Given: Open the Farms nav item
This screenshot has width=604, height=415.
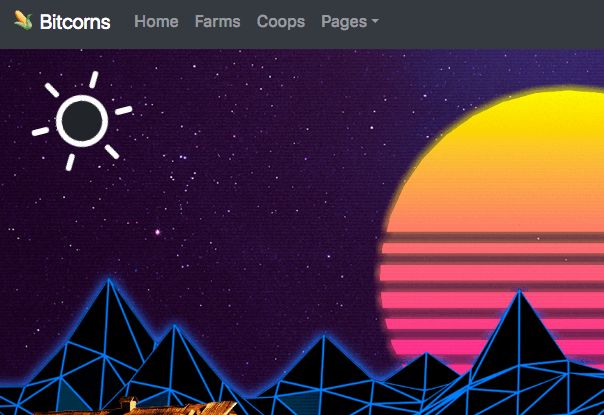Looking at the screenshot, I should pyautogui.click(x=217, y=22).
